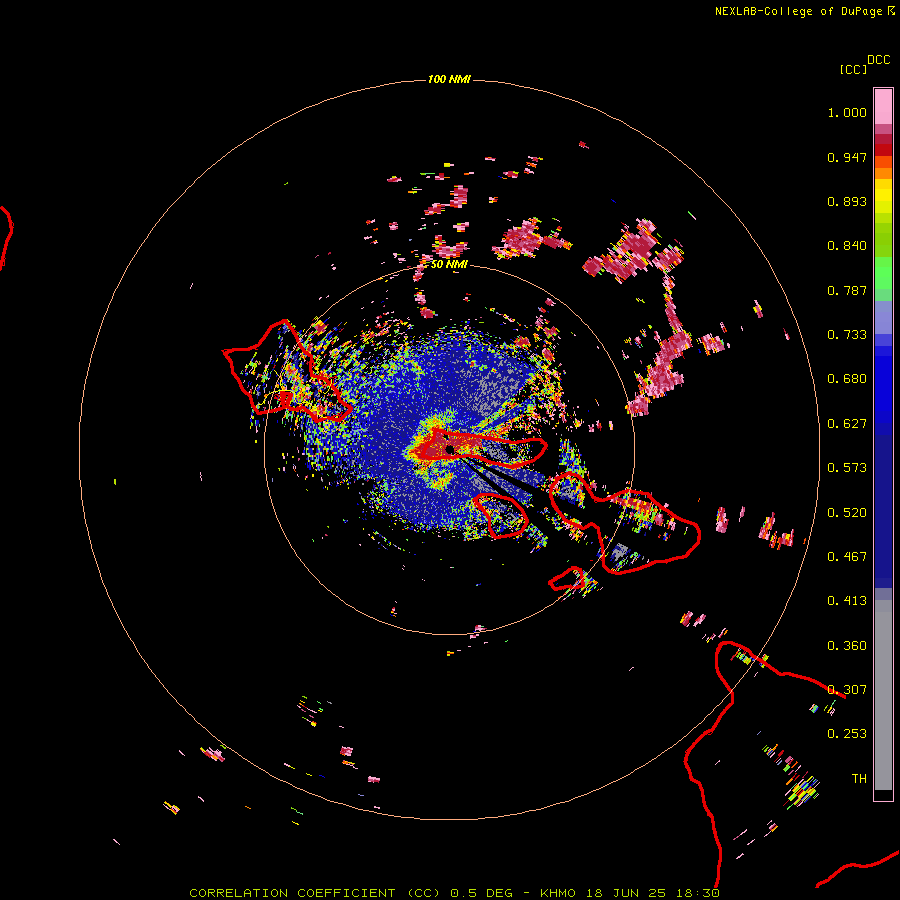Click the 50 NMI range ring label
Screen dimensions: 900x900
pyautogui.click(x=449, y=264)
